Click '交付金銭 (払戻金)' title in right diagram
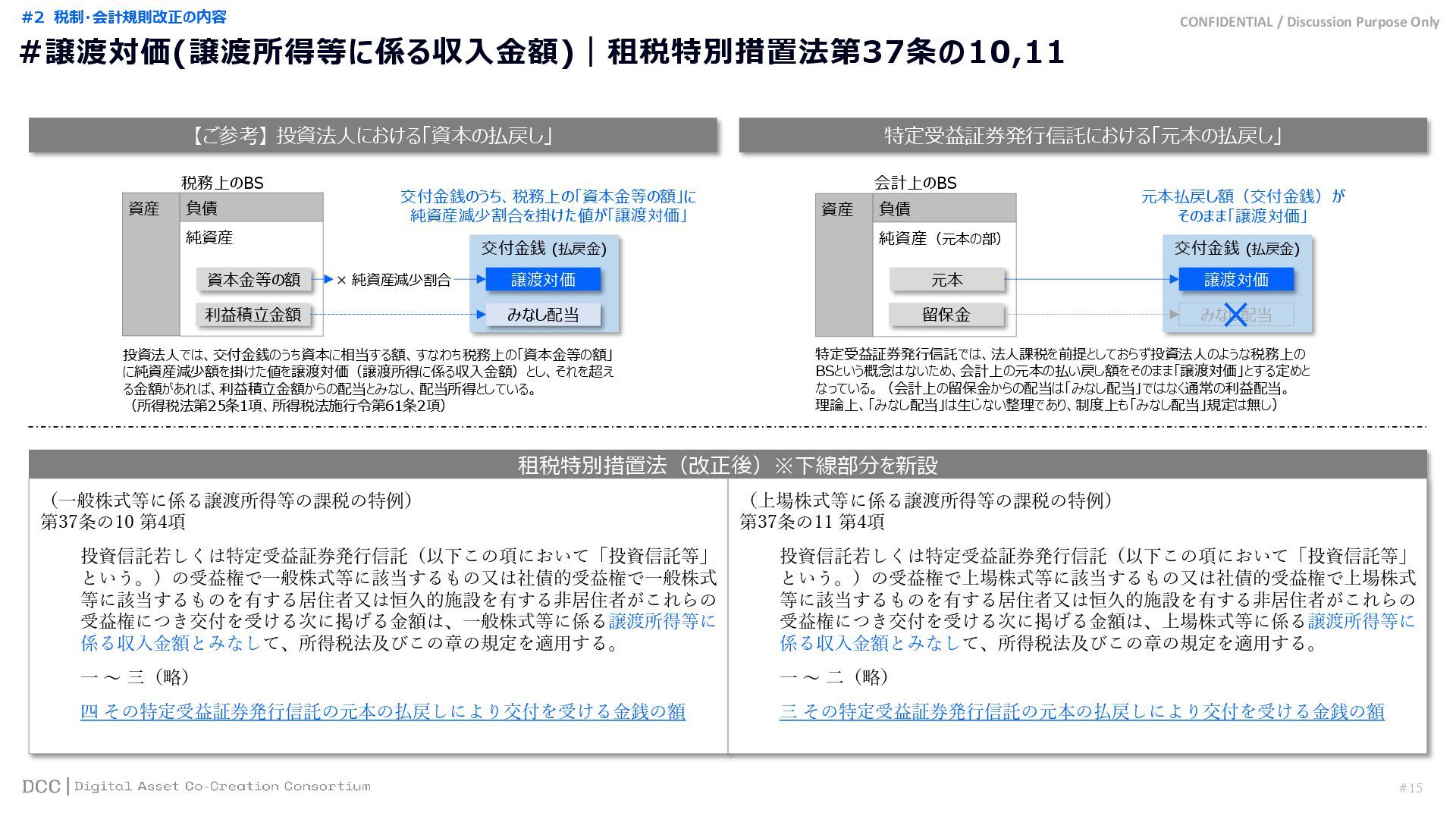Viewport: 1456px width, 819px height. [x=1237, y=248]
